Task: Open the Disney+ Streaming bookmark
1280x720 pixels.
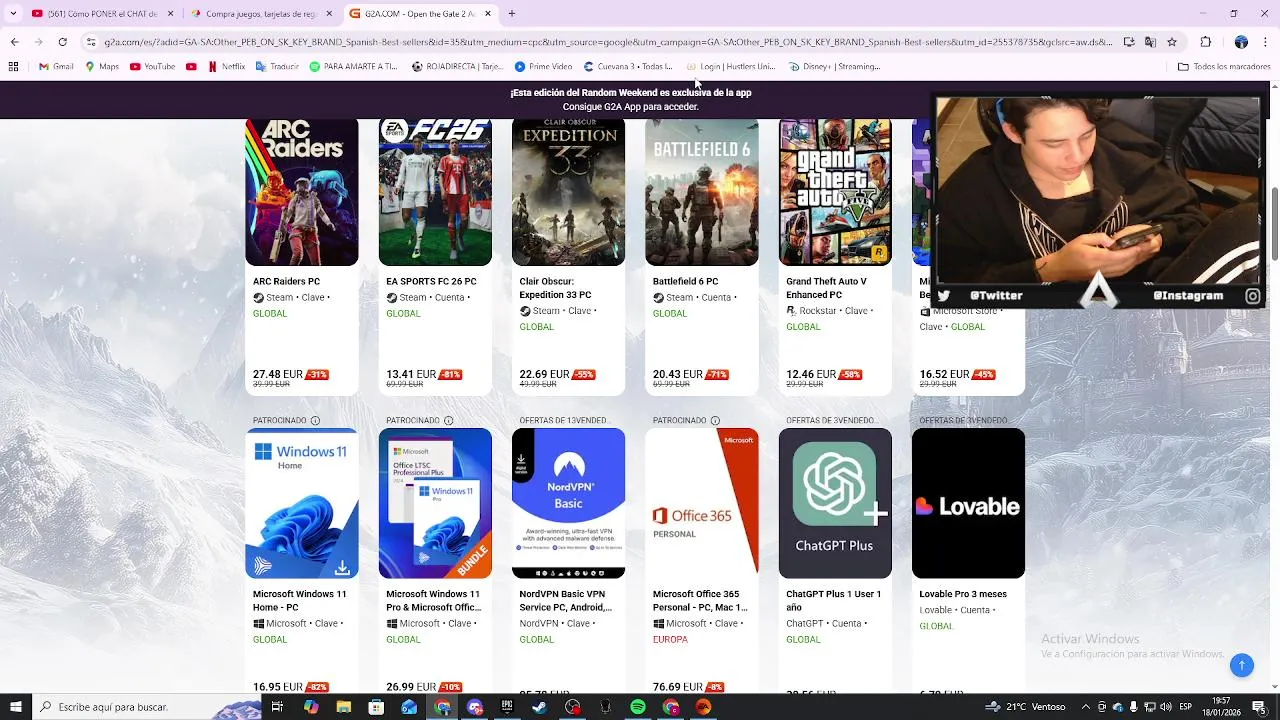Action: click(x=834, y=67)
